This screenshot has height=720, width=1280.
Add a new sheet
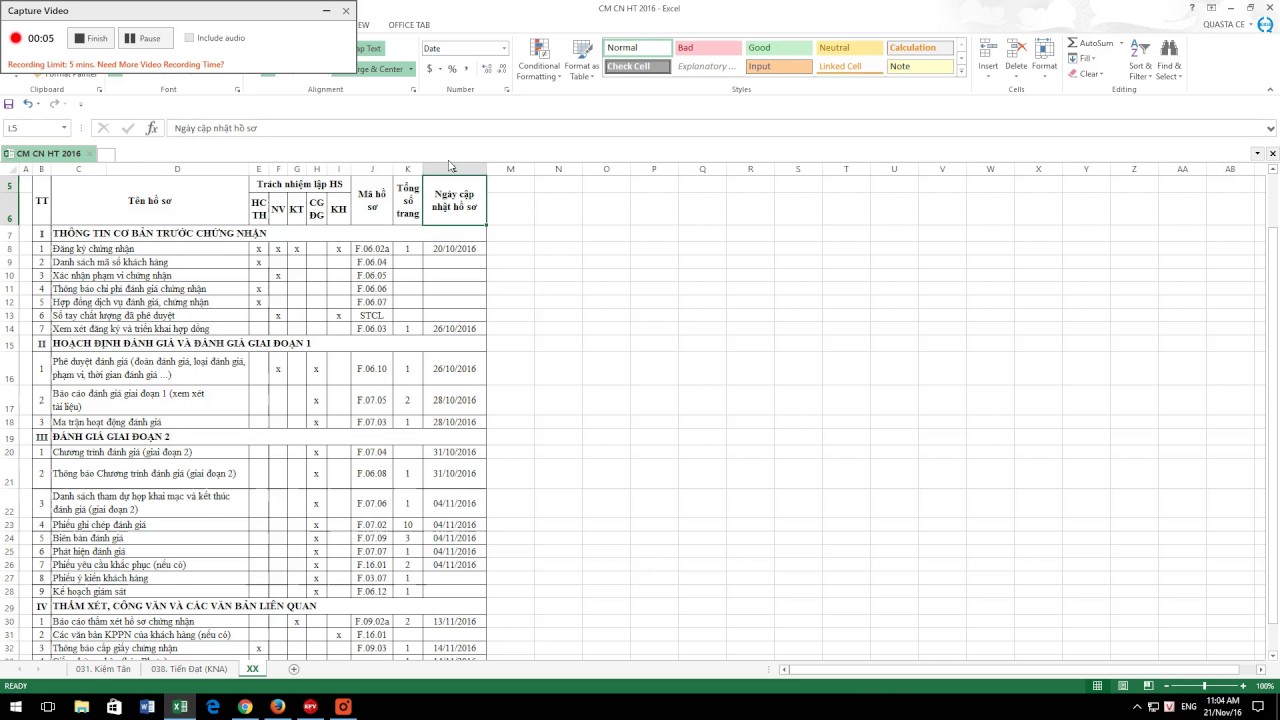point(294,669)
